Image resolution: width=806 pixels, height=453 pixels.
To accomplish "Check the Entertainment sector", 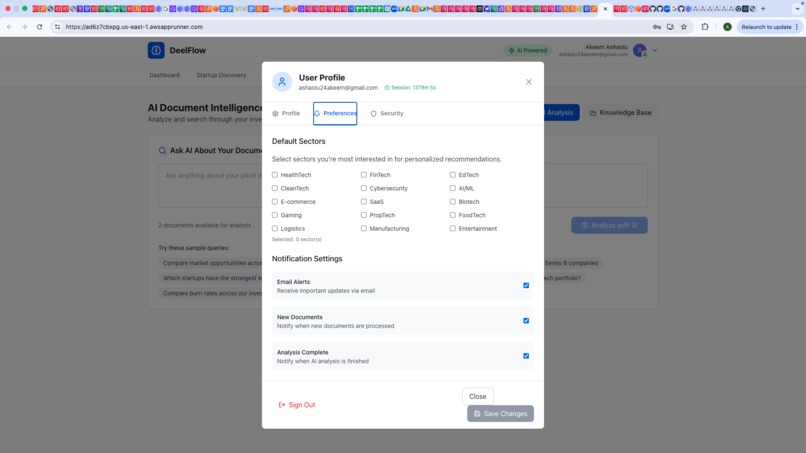I will pyautogui.click(x=452, y=228).
